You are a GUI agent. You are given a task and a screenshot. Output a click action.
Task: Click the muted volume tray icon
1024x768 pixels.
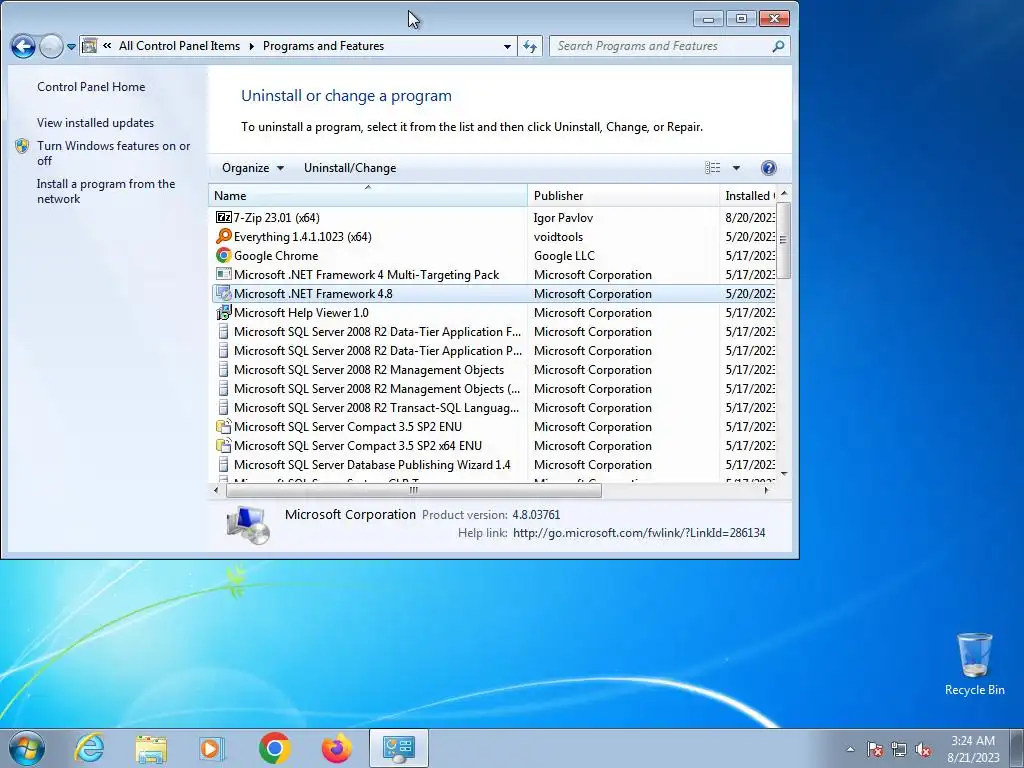click(923, 749)
